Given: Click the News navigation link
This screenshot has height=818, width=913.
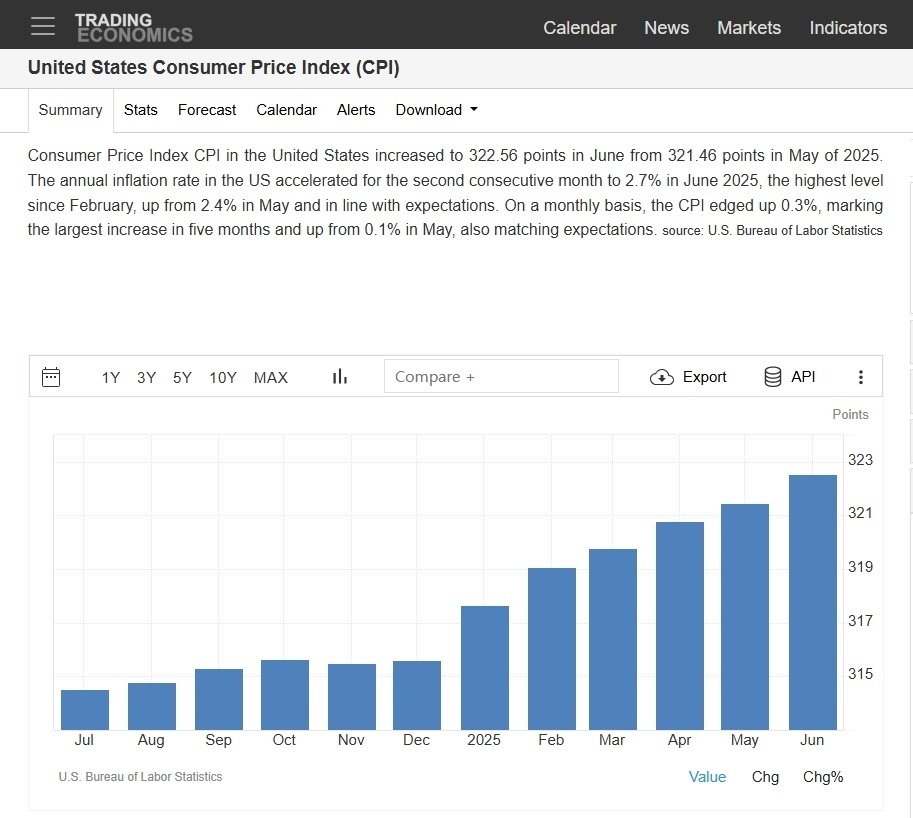Looking at the screenshot, I should coord(666,27).
